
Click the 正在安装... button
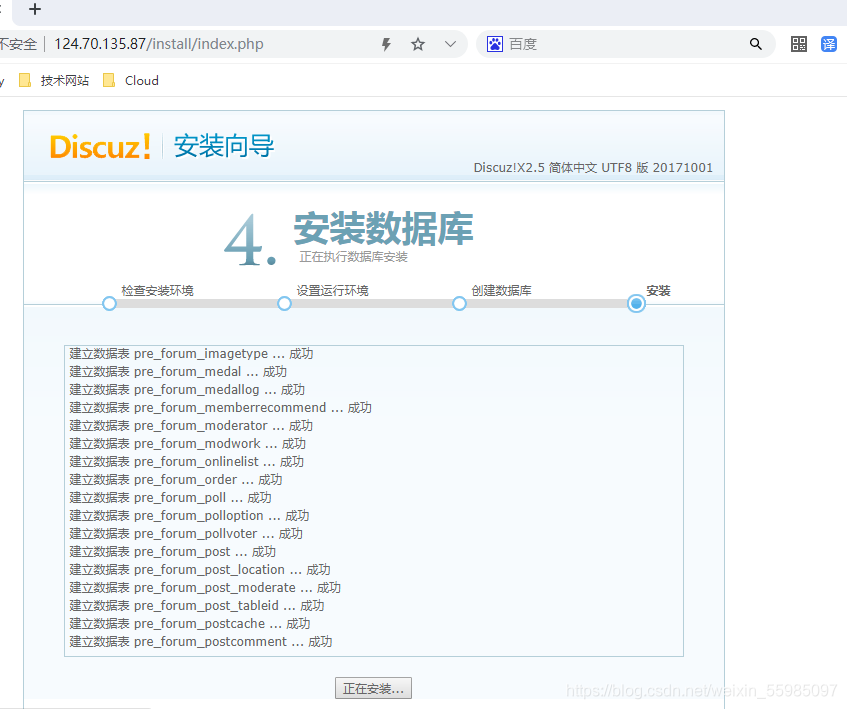[373, 688]
